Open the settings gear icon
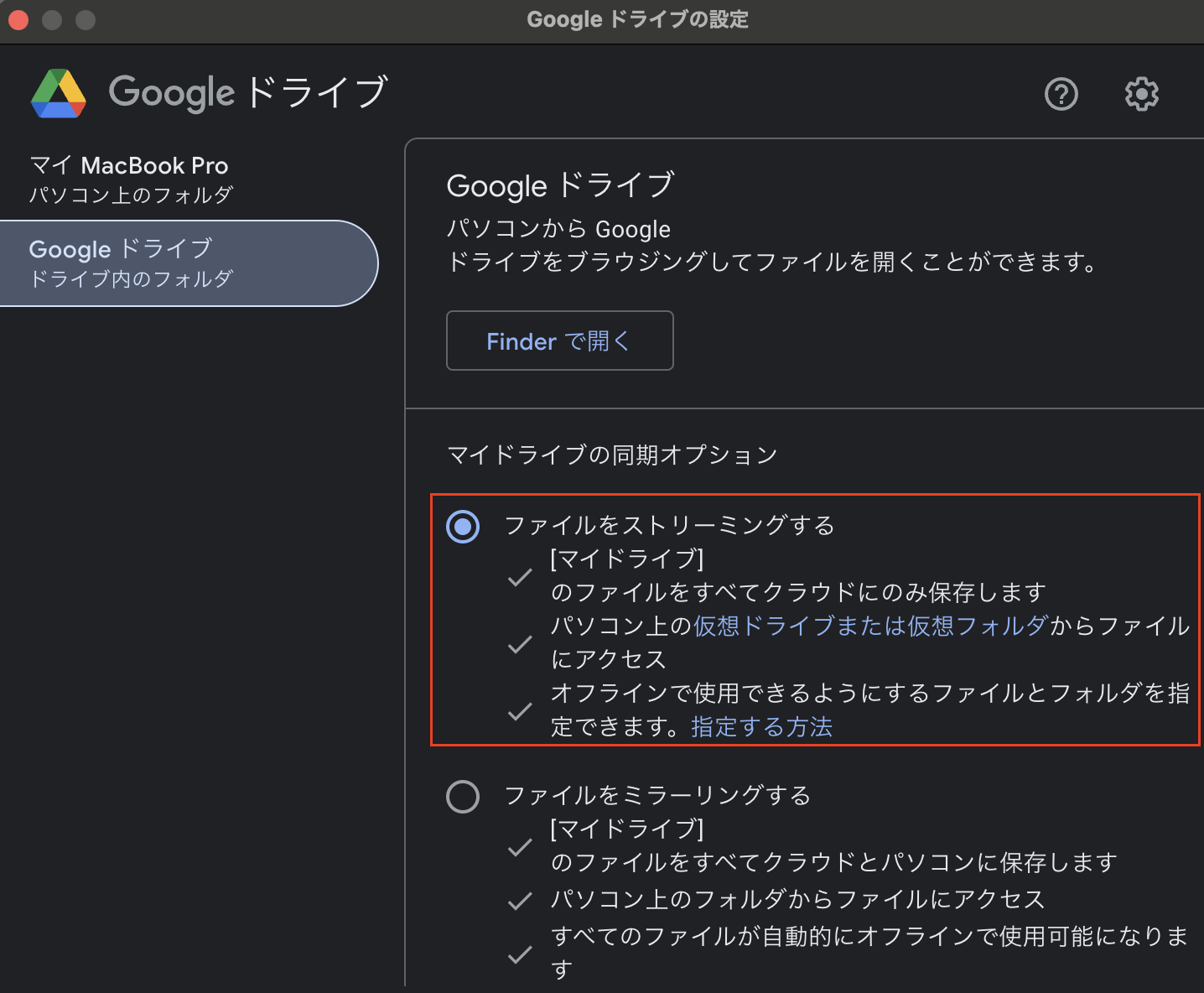This screenshot has height=993, width=1204. (x=1141, y=94)
